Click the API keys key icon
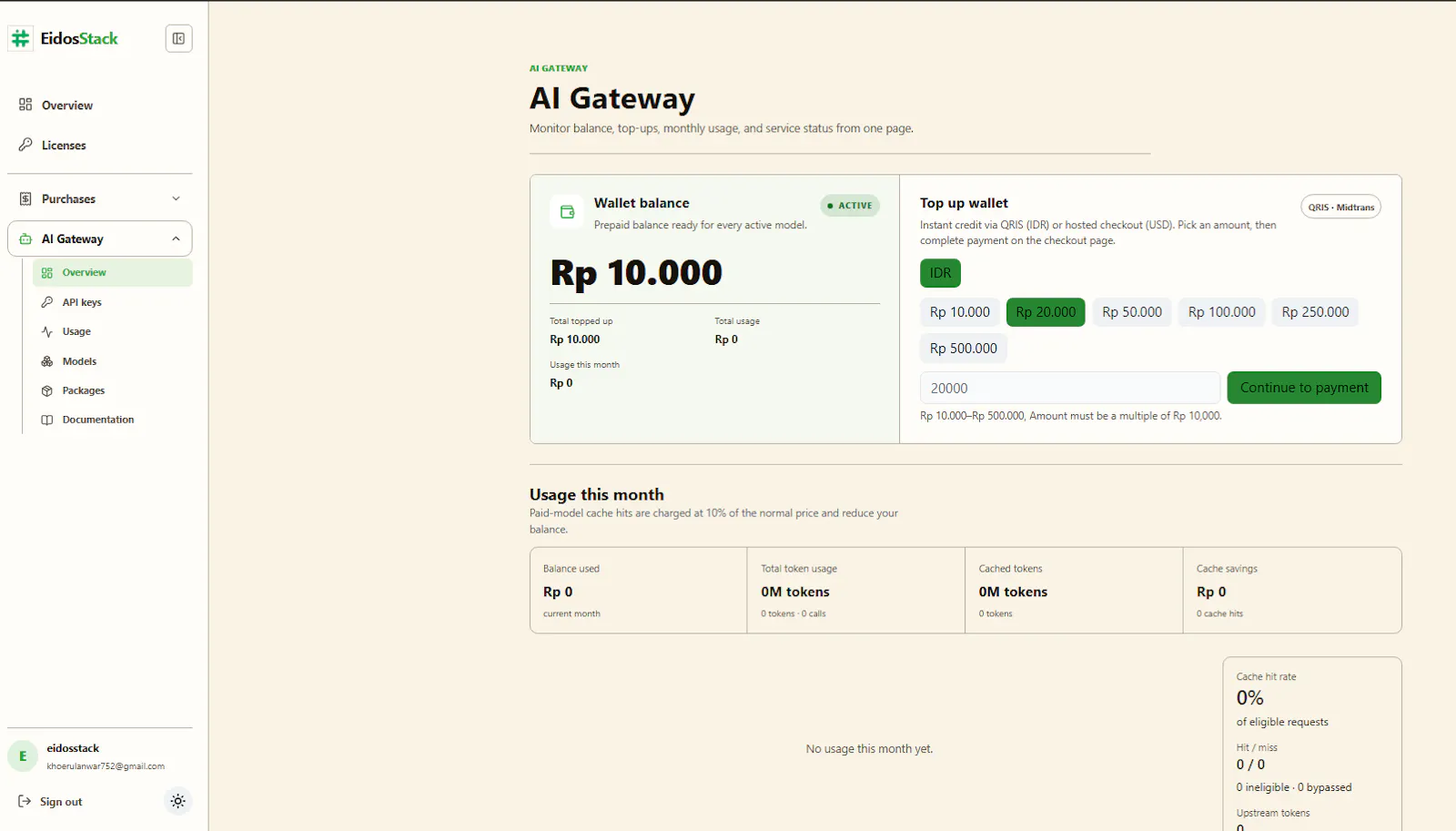This screenshot has width=1456, height=831. 47,302
